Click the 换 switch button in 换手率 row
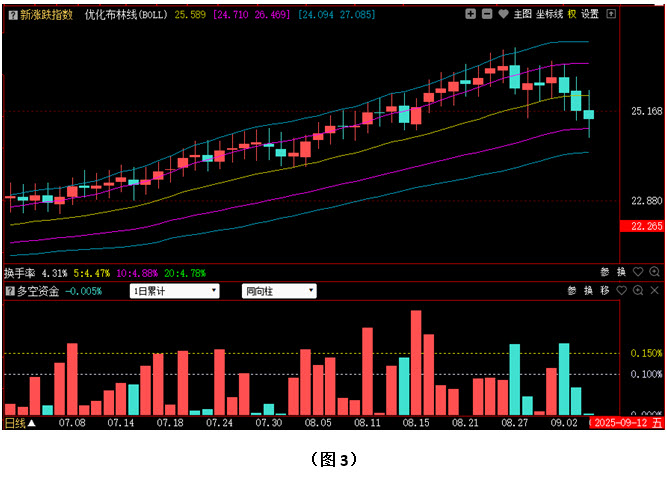This screenshot has height=483, width=667. (x=621, y=272)
